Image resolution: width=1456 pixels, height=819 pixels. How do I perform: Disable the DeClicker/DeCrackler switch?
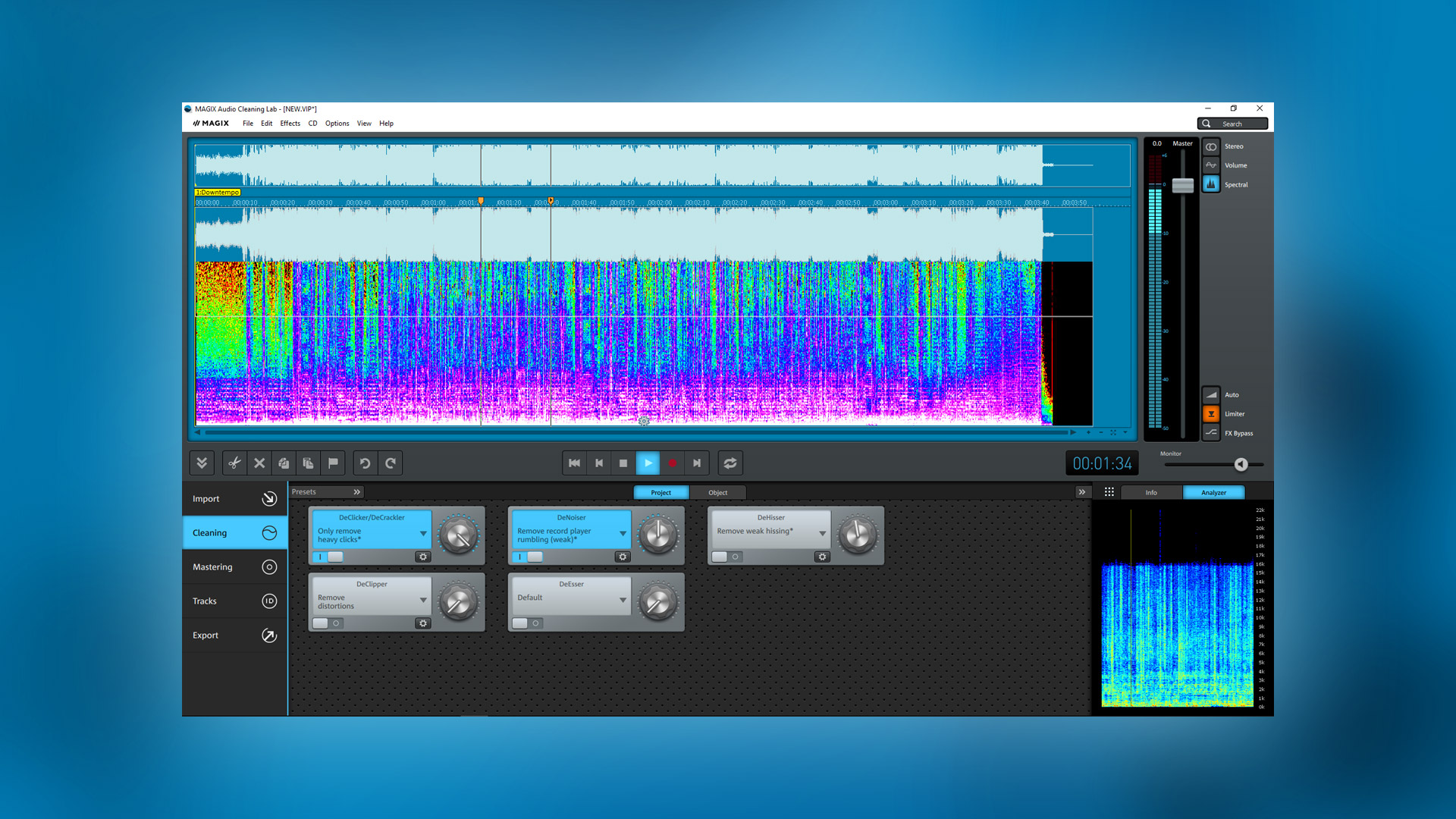point(328,557)
